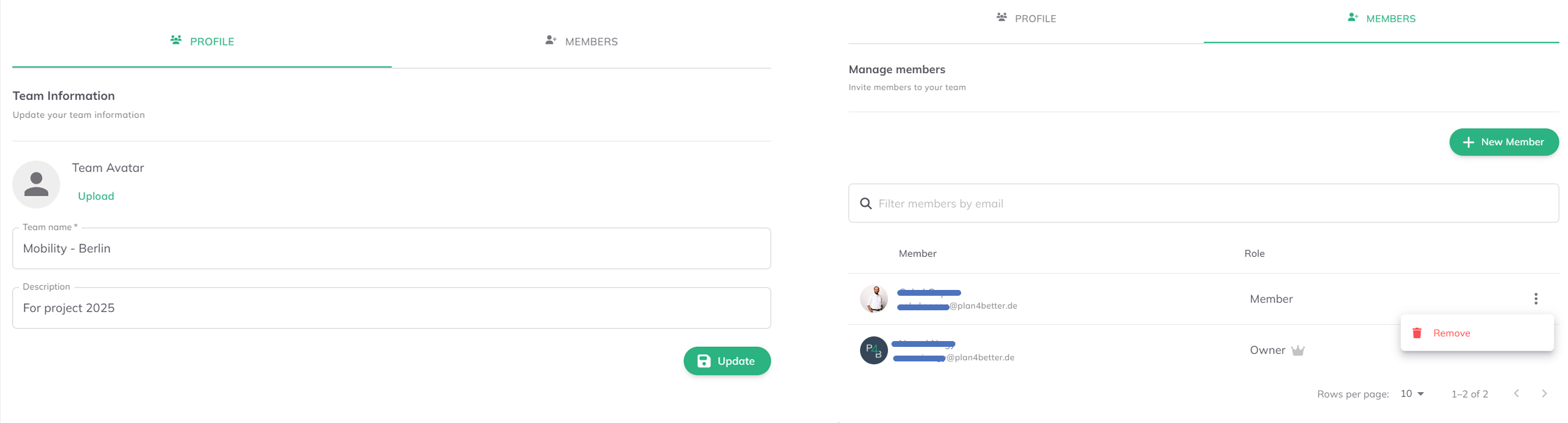
Task: Select the active Profile tab in the left panel
Action: pyautogui.click(x=202, y=41)
